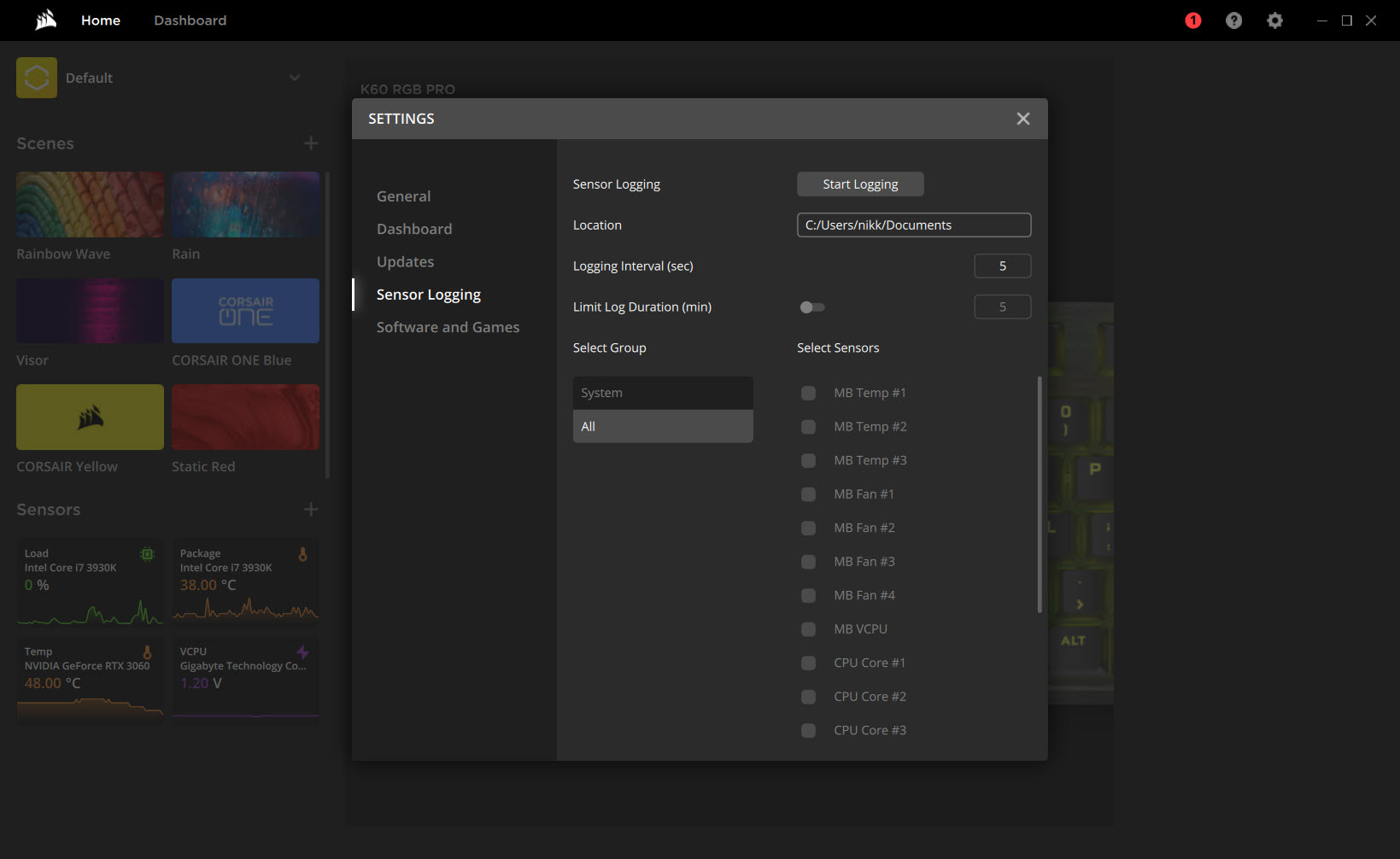Click the Limit Log Duration minutes field
Viewport: 1400px width, 859px height.
1003,307
